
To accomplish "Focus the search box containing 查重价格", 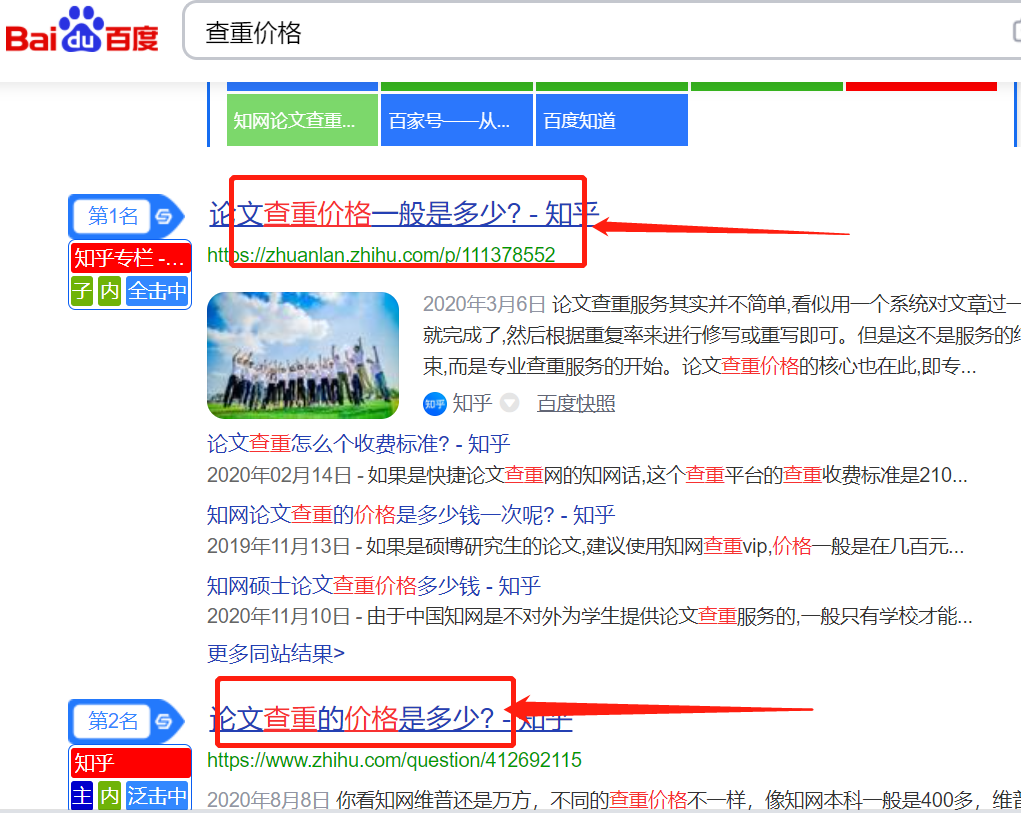I will pos(602,31).
